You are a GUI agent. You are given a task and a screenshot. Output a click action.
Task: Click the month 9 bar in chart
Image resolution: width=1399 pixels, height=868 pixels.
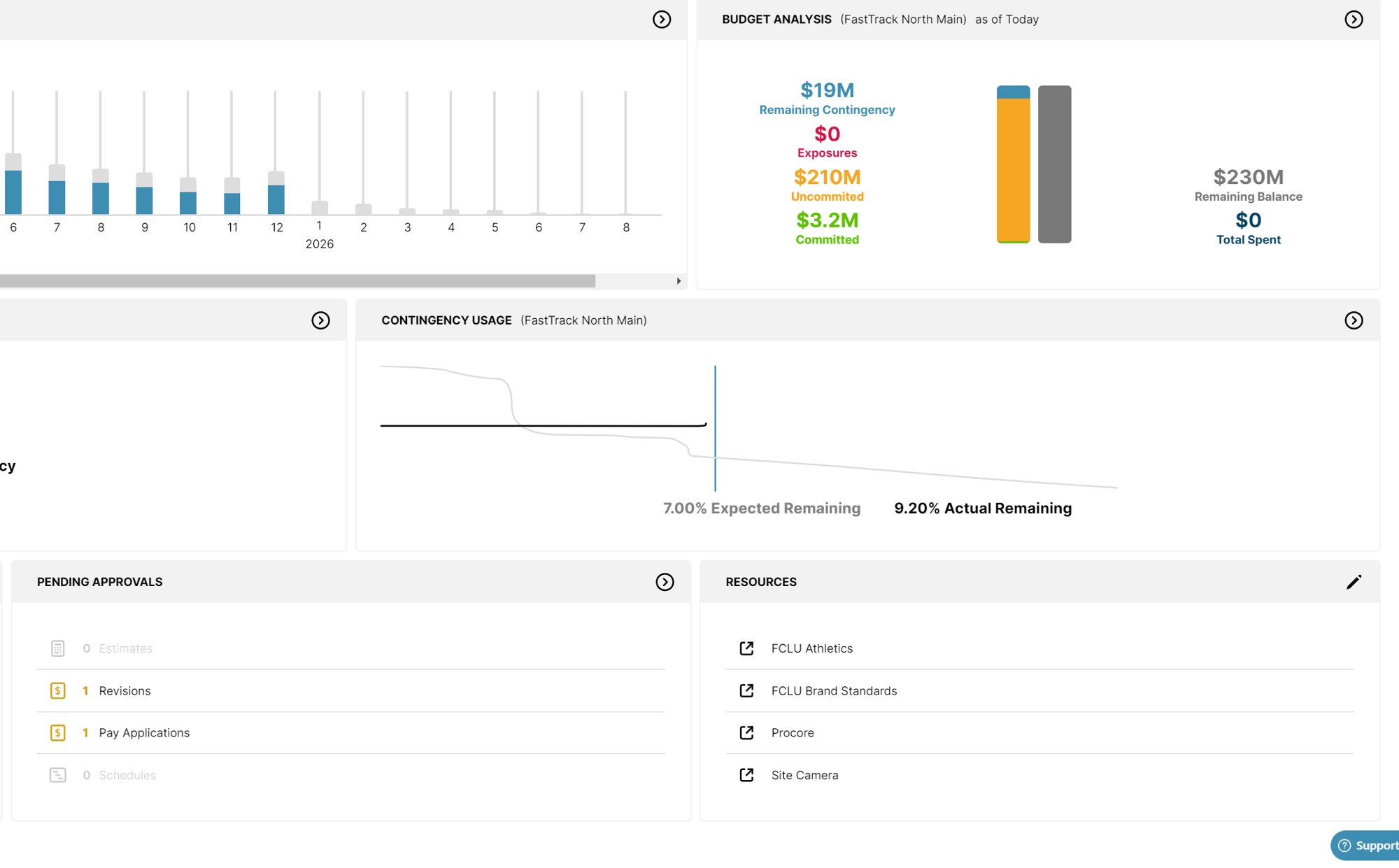click(144, 194)
